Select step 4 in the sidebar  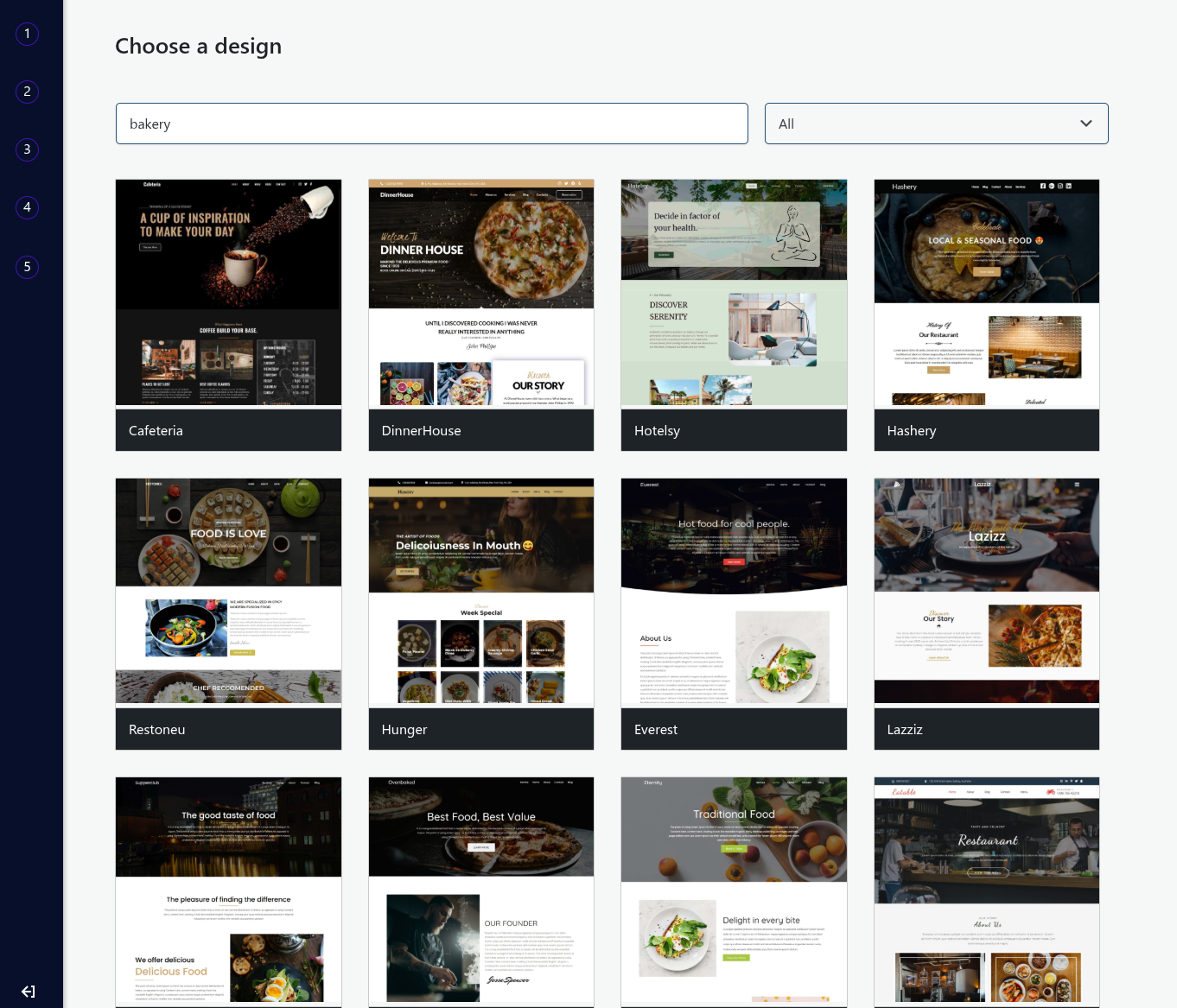point(27,207)
